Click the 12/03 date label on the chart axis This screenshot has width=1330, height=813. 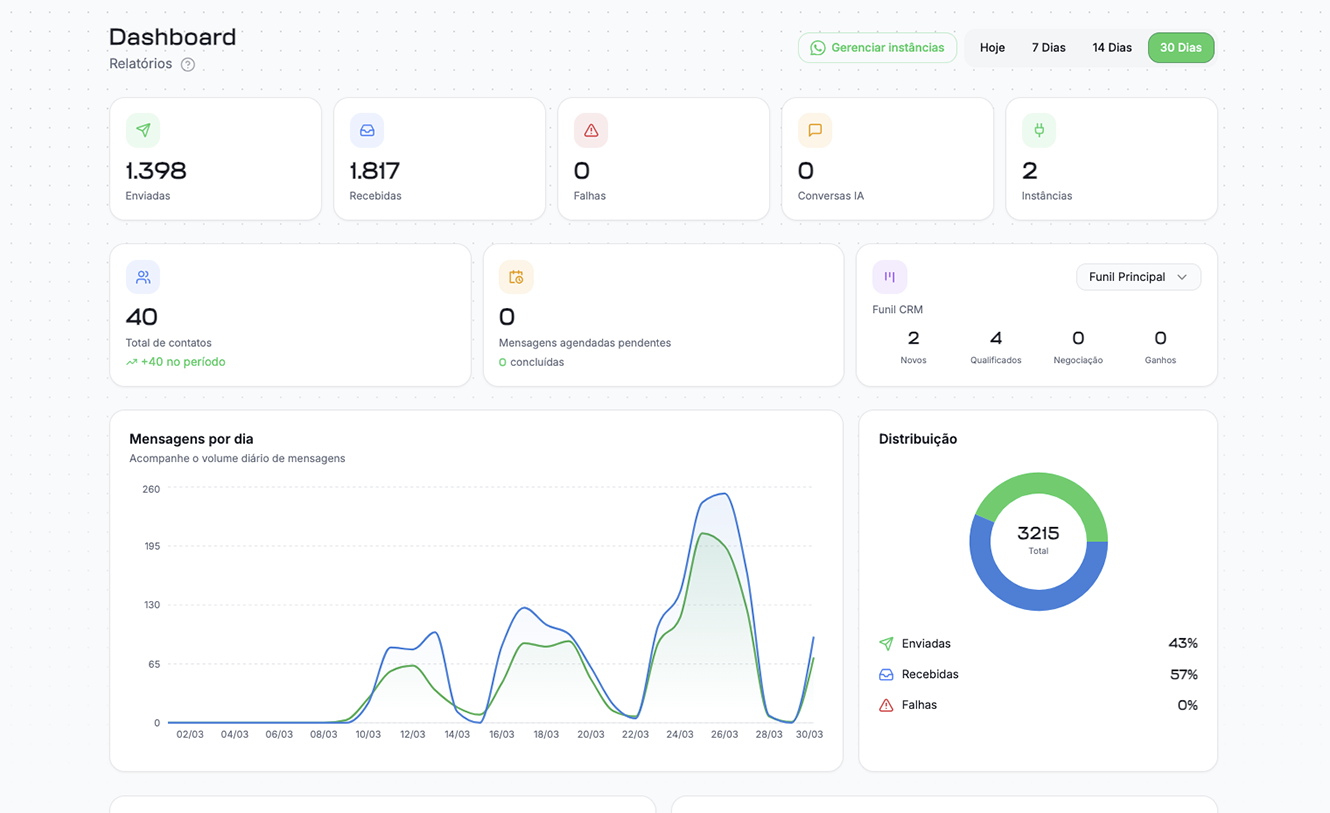click(x=412, y=734)
